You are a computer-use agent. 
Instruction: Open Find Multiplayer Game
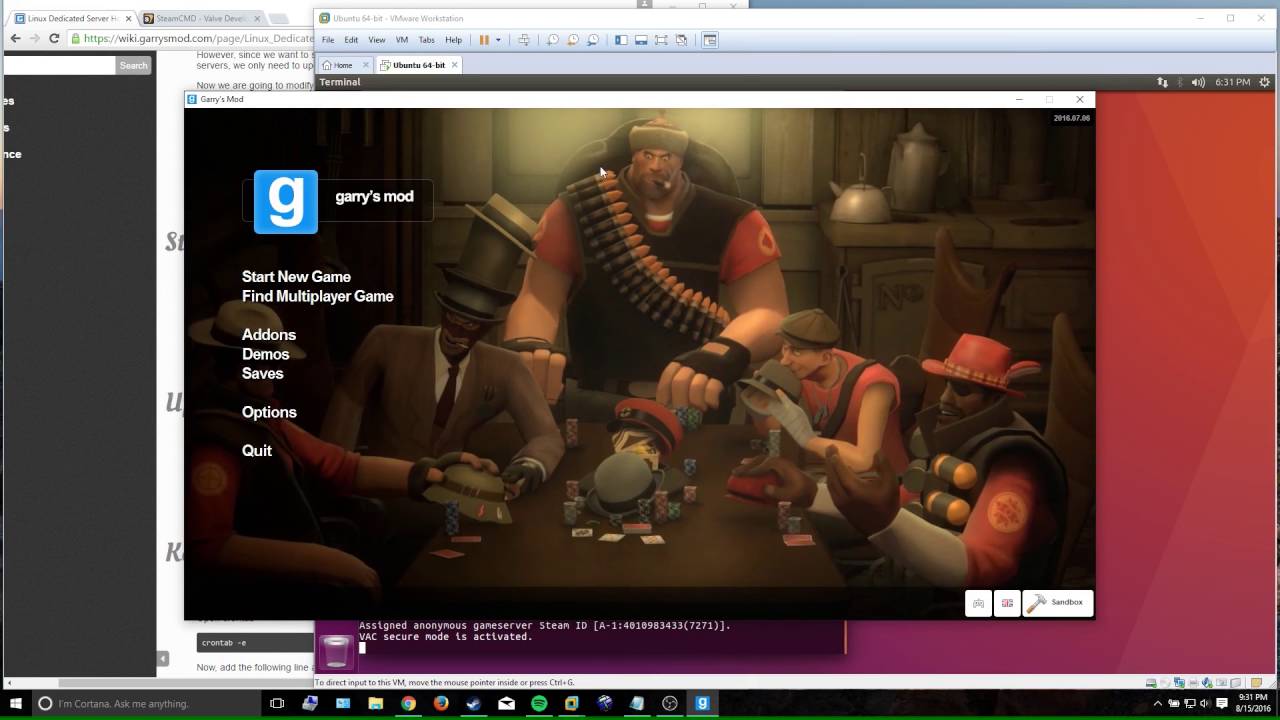(x=317, y=296)
